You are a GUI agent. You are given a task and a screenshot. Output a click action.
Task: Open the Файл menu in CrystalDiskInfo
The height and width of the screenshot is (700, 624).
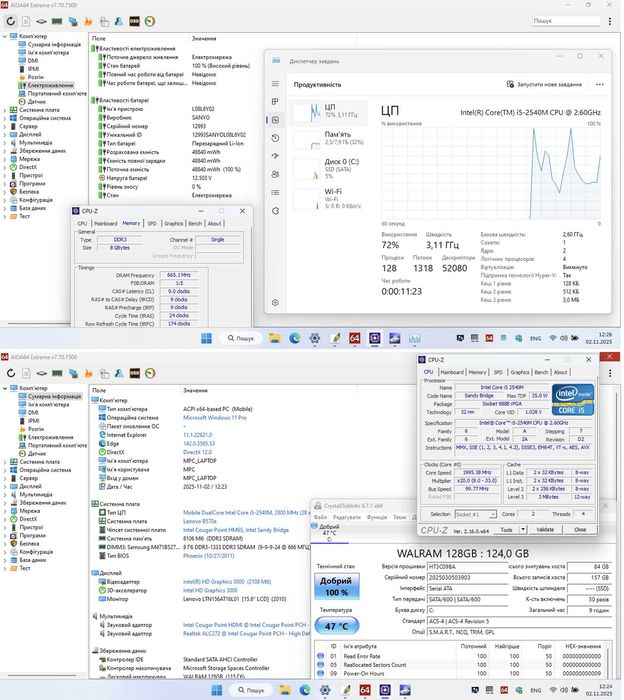[x=320, y=517]
